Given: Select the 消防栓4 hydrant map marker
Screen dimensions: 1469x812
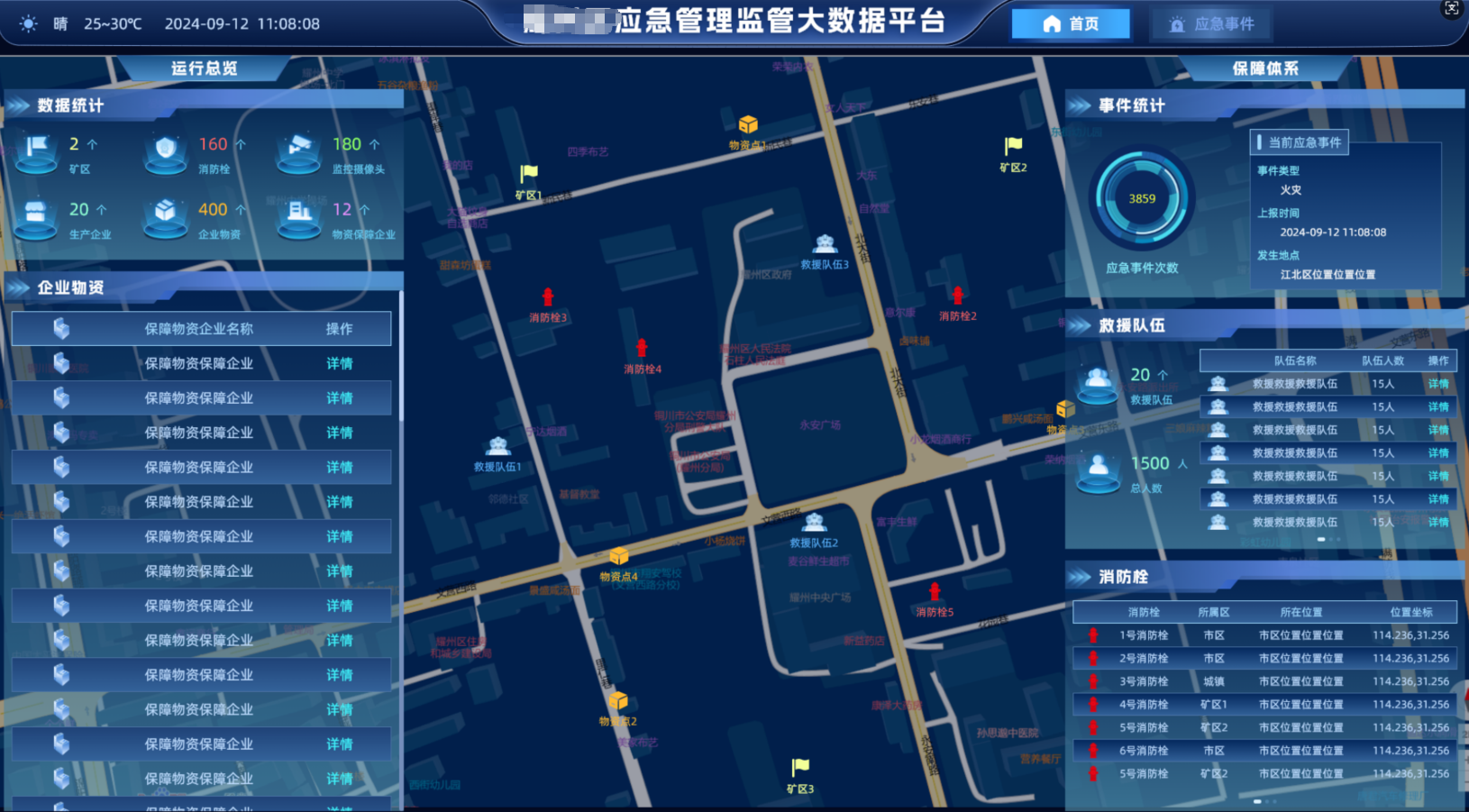Looking at the screenshot, I should pos(642,349).
